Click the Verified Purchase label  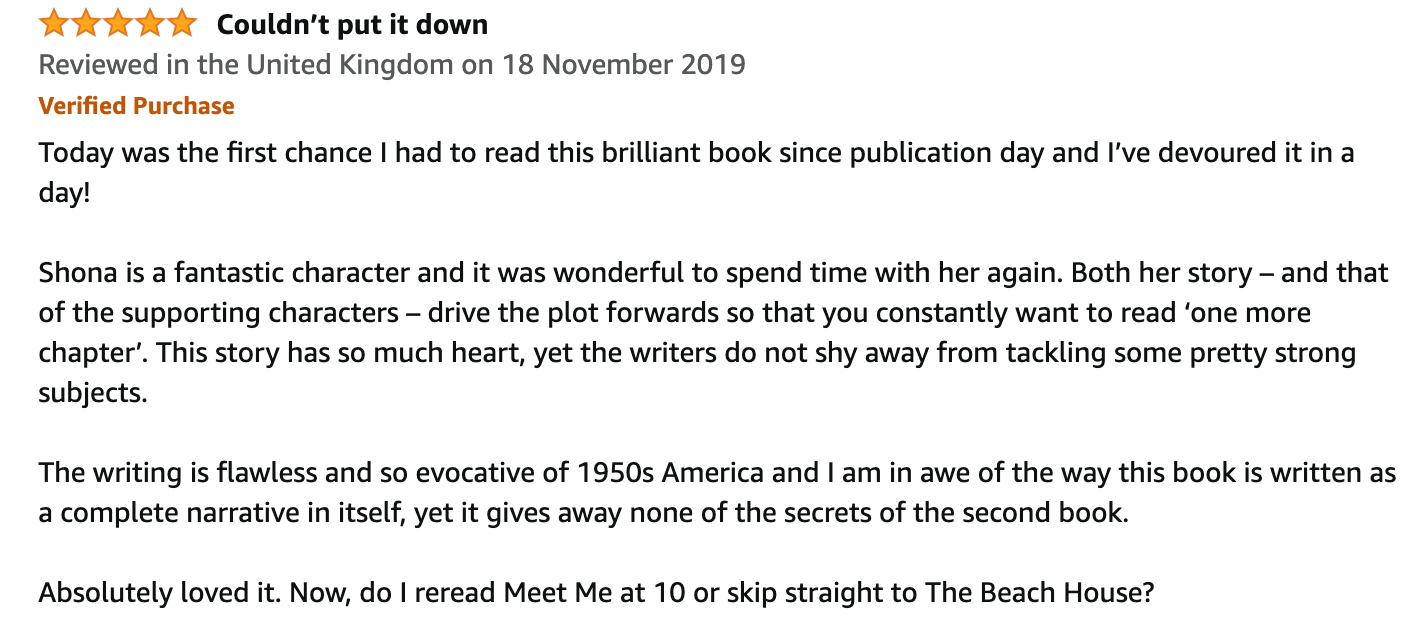point(137,106)
